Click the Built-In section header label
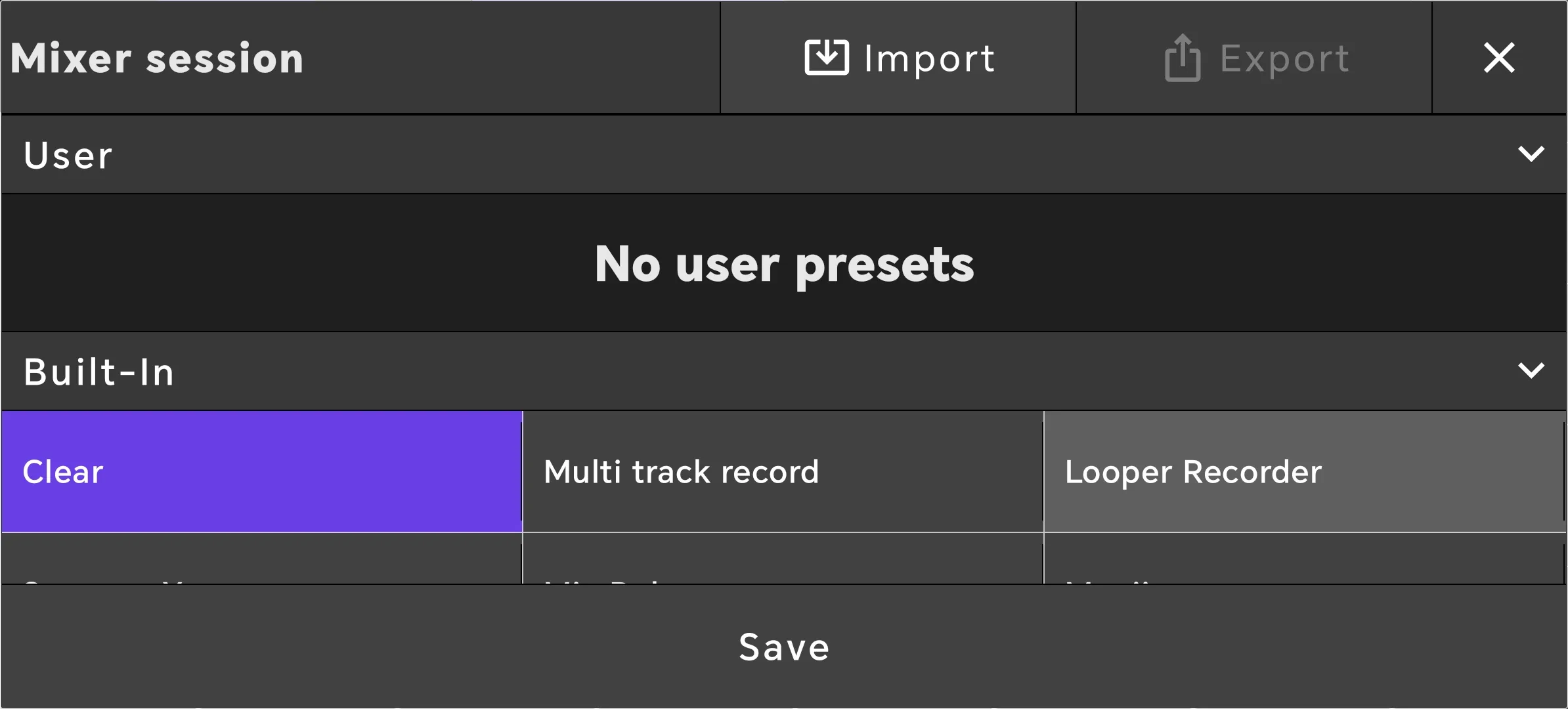This screenshot has width=1568, height=709. pyautogui.click(x=98, y=372)
